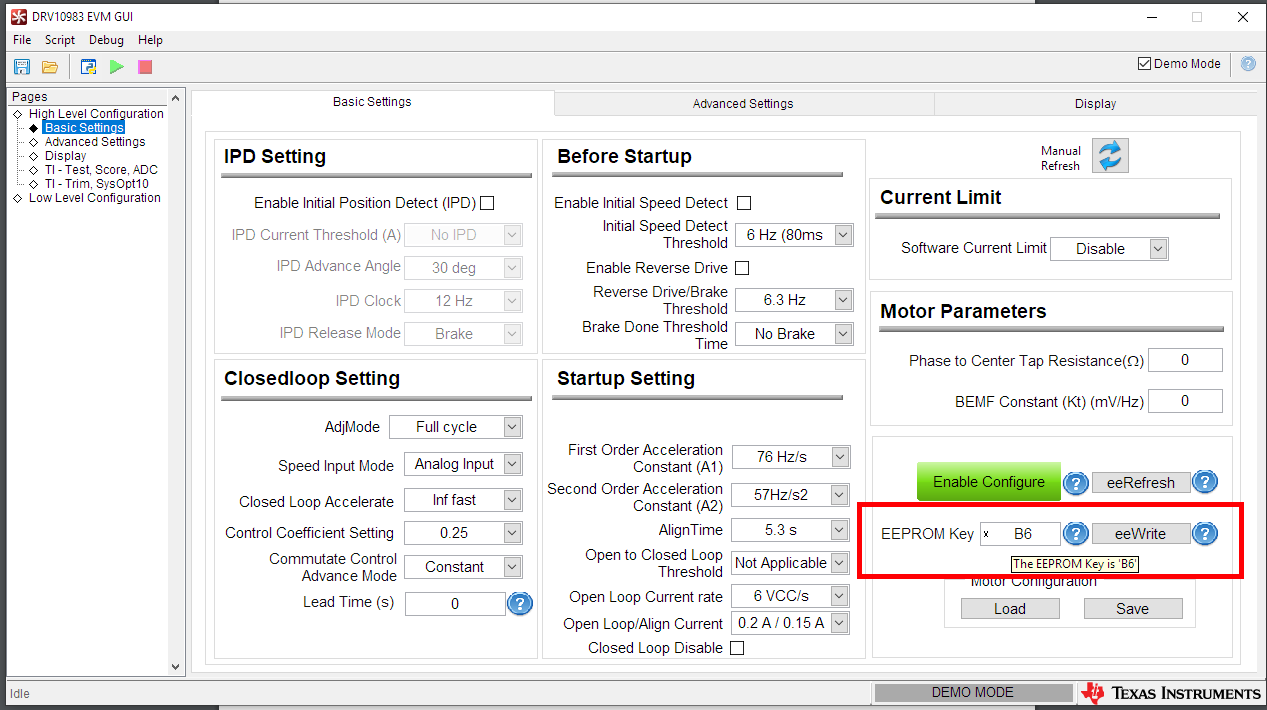Switch to the Advanced Settings tab
This screenshot has height=710, width=1267.
tap(743, 104)
